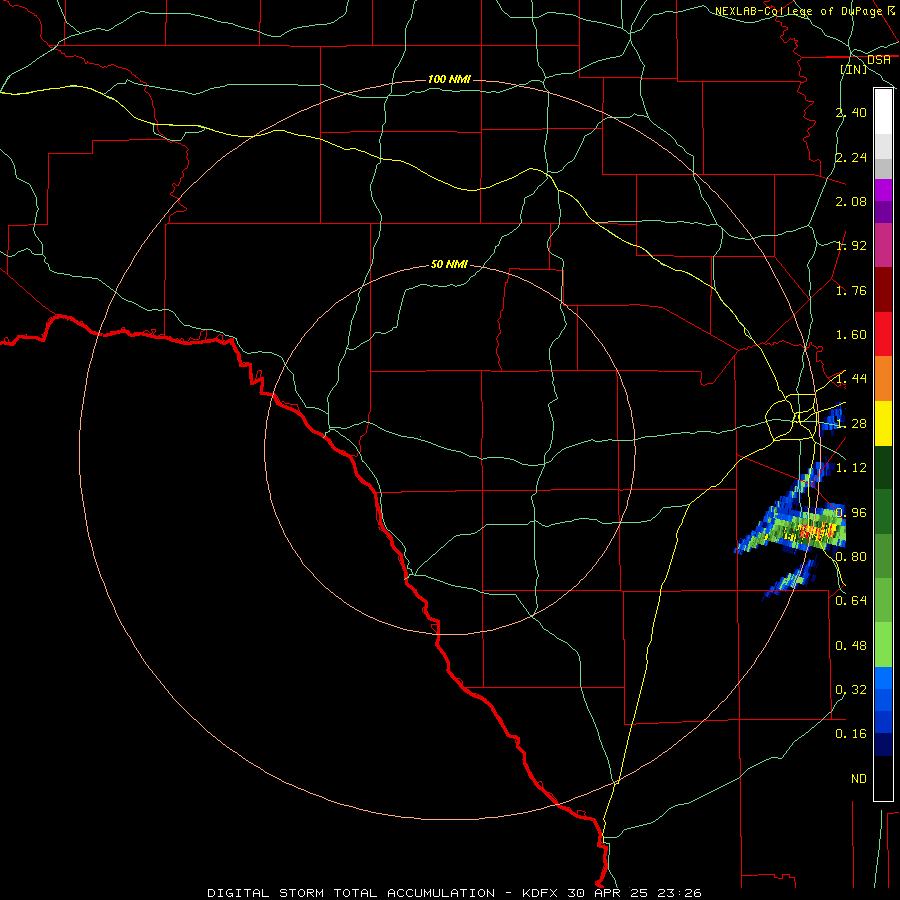Image resolution: width=900 pixels, height=900 pixels.
Task: Pick the orange legend swatch
Action: 883,379
